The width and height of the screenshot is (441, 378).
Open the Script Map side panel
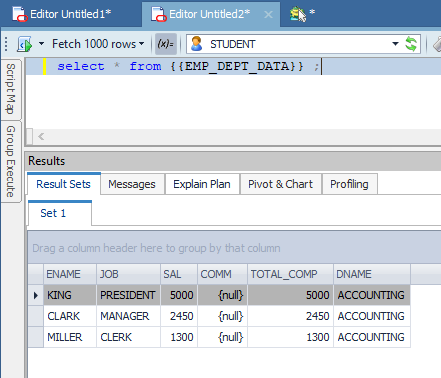pos(11,89)
